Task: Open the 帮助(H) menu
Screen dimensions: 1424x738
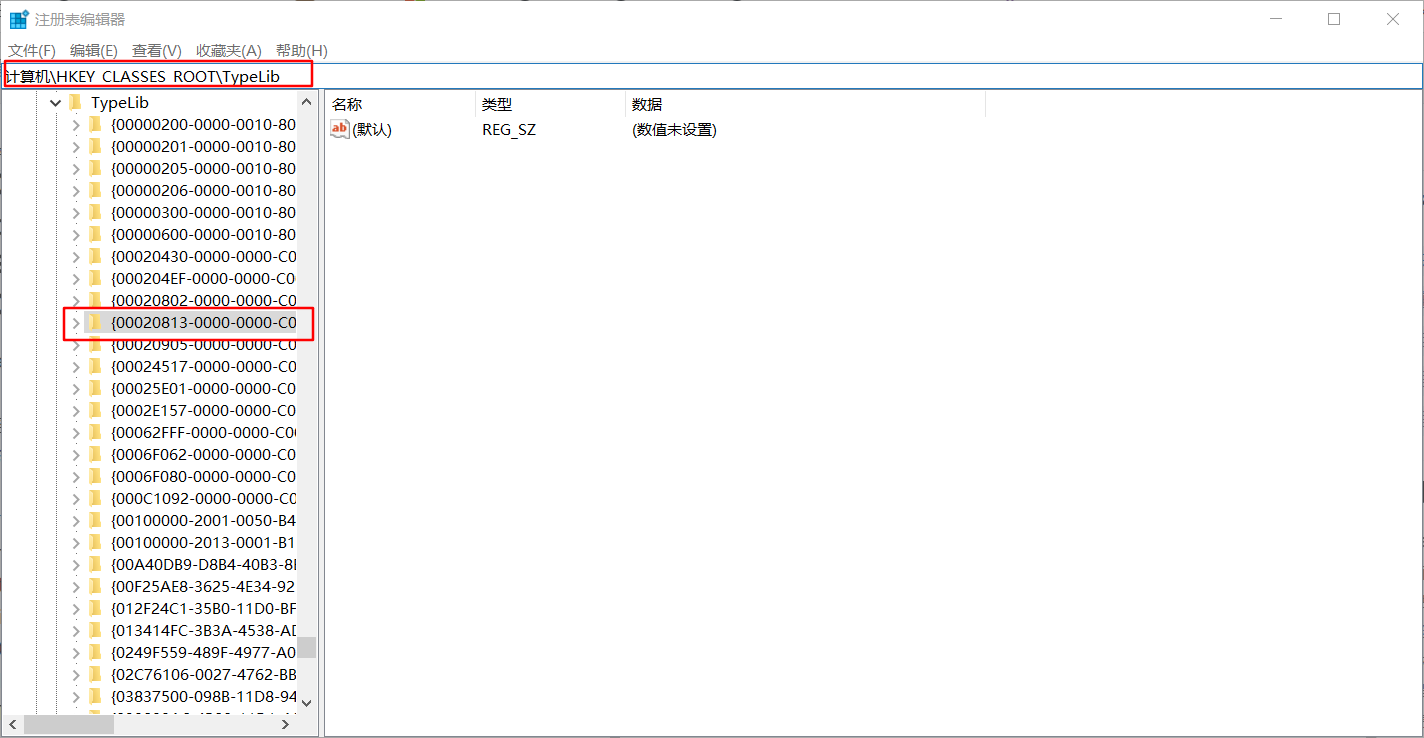Action: pos(301,50)
